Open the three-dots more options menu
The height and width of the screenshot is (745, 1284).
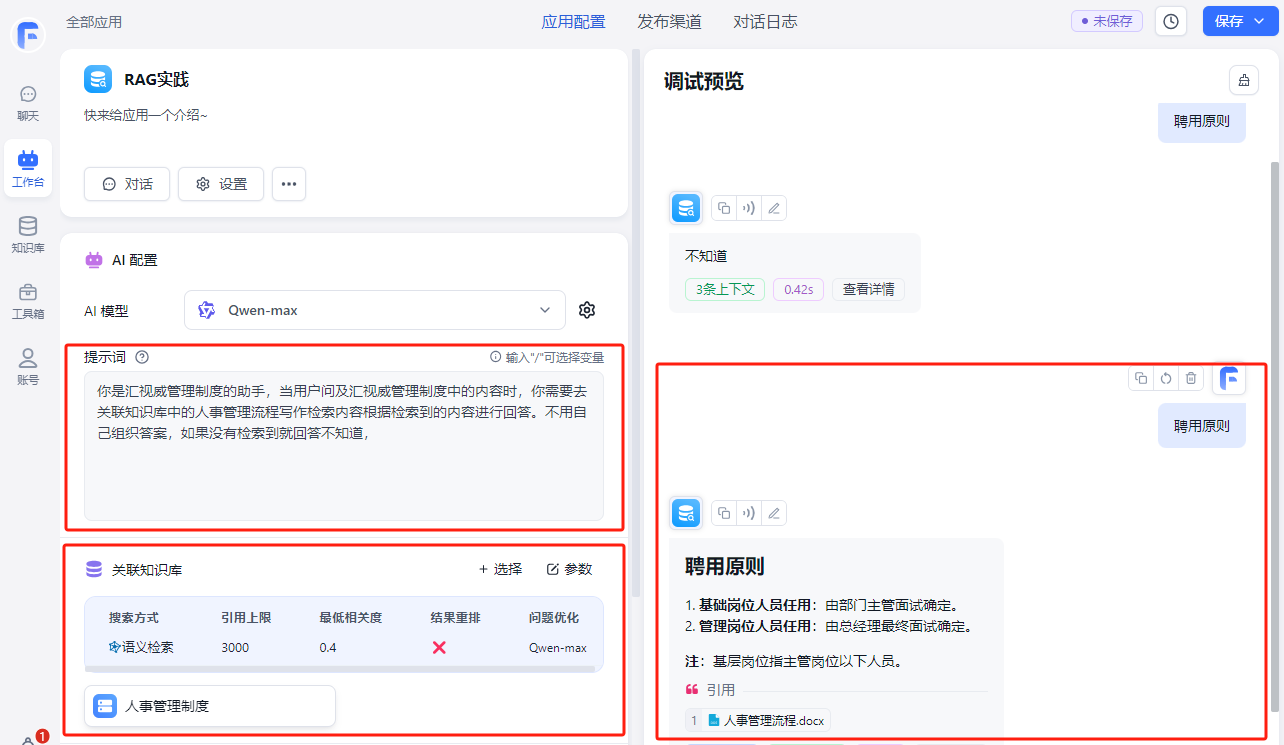pos(289,184)
